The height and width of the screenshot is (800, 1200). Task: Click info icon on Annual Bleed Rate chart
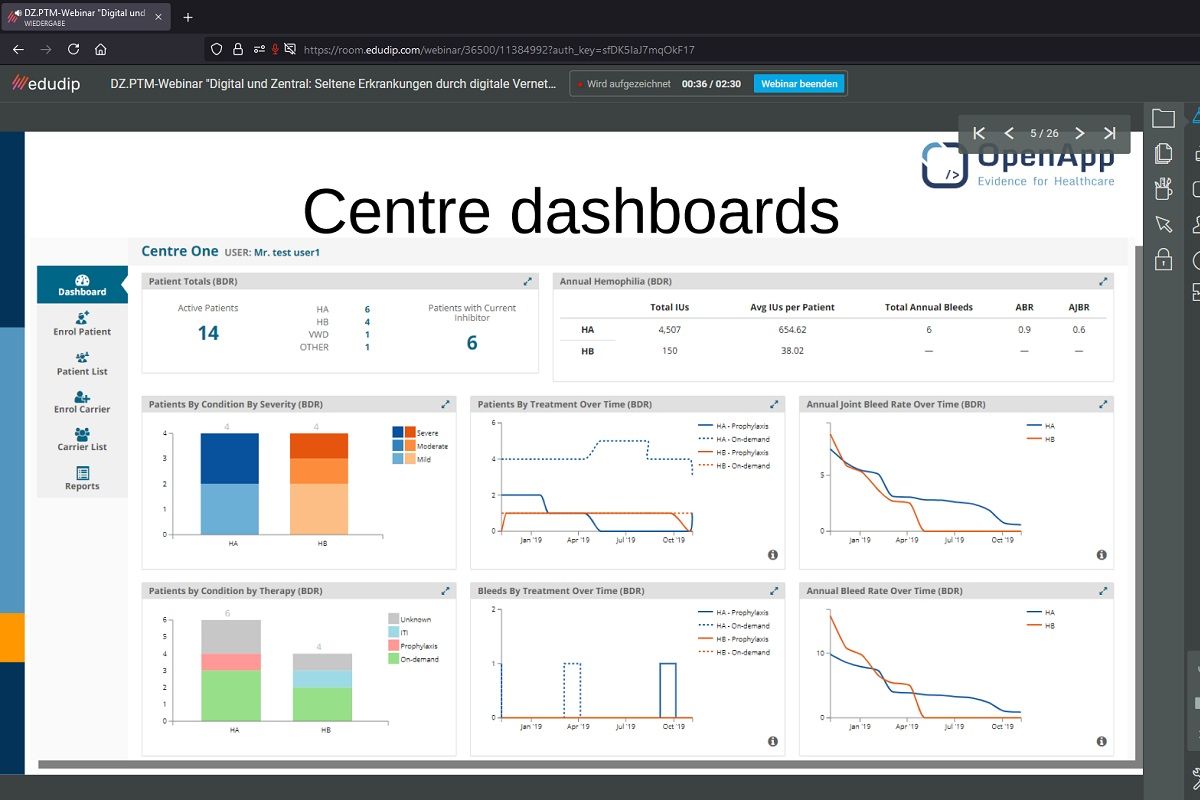[x=1101, y=742]
